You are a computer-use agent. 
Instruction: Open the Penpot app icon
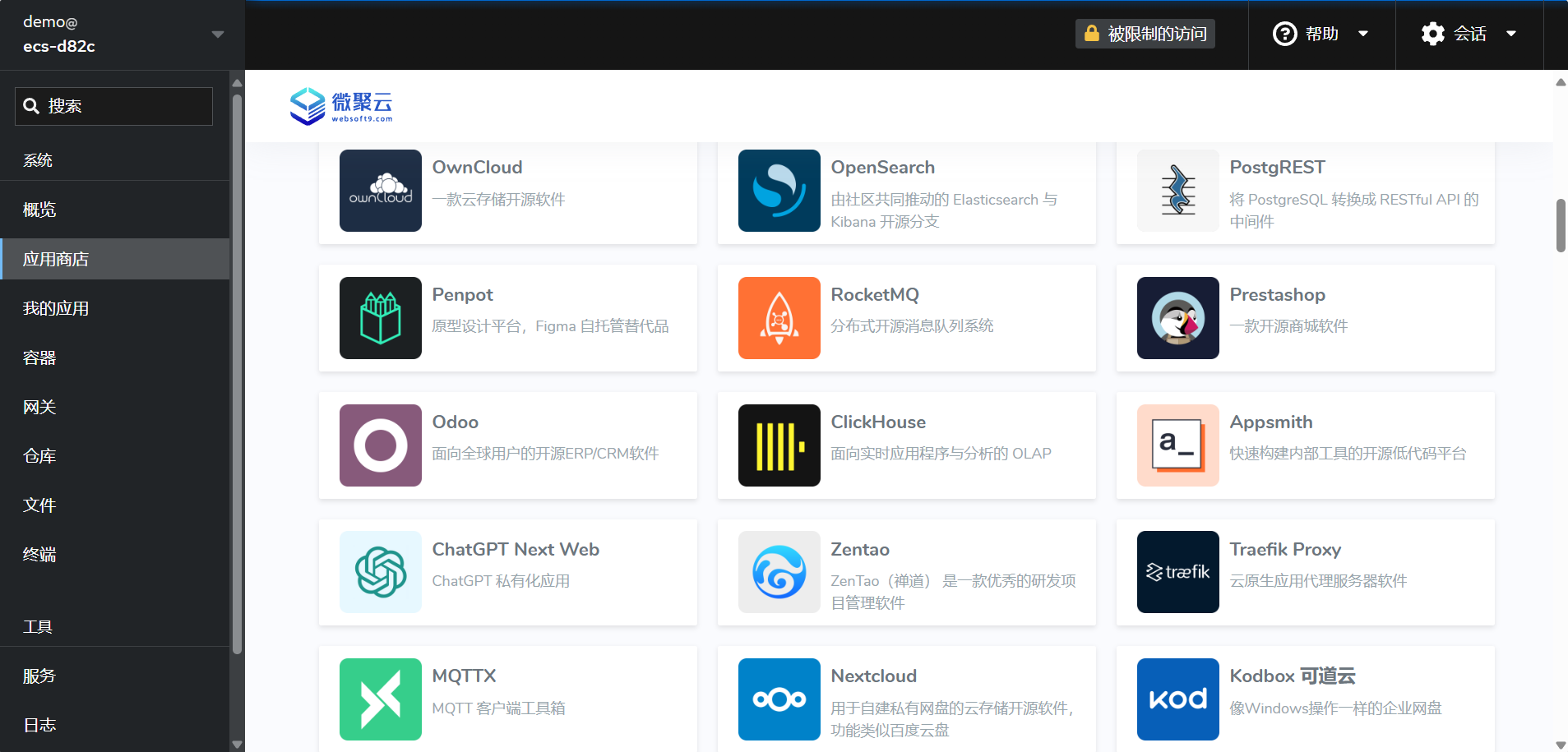380,318
